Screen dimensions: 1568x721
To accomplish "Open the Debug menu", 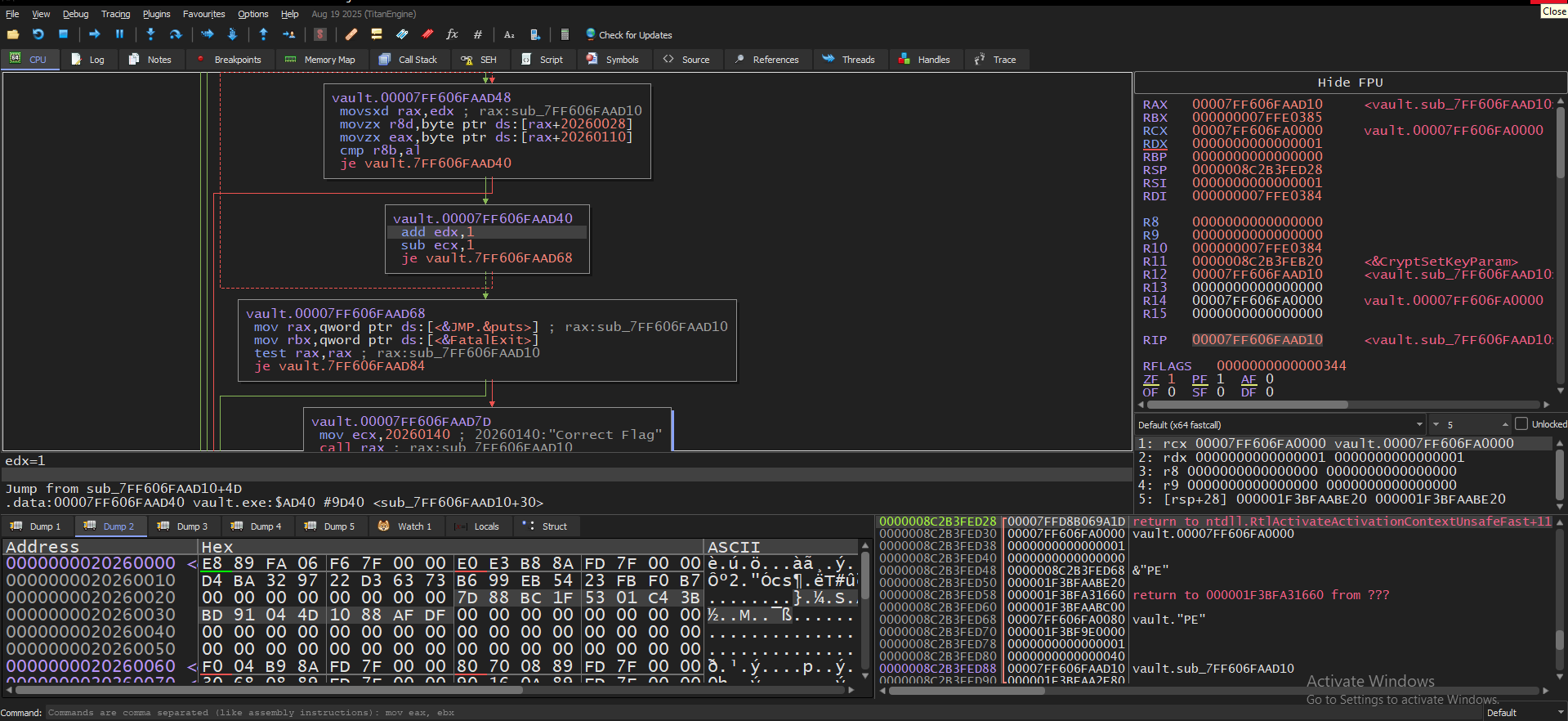I will coord(76,14).
